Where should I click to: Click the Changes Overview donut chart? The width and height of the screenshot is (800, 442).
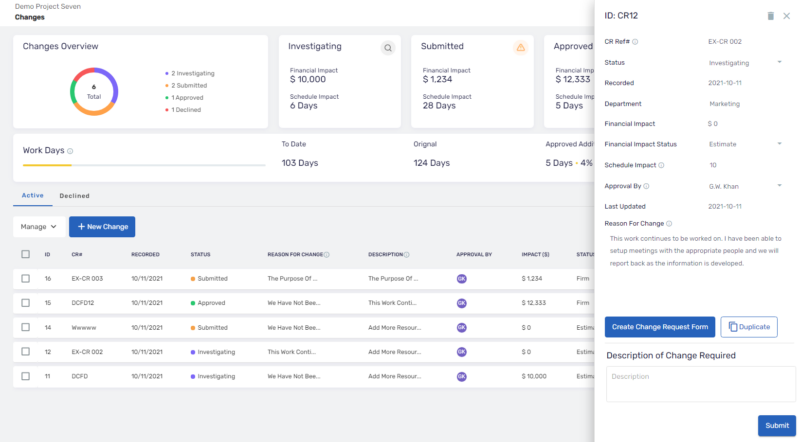(94, 92)
